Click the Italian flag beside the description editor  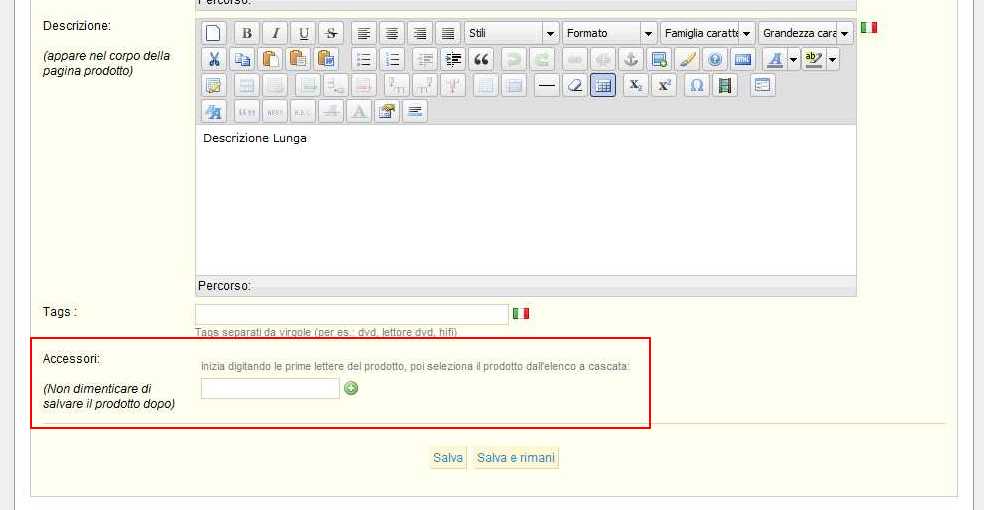click(x=869, y=27)
